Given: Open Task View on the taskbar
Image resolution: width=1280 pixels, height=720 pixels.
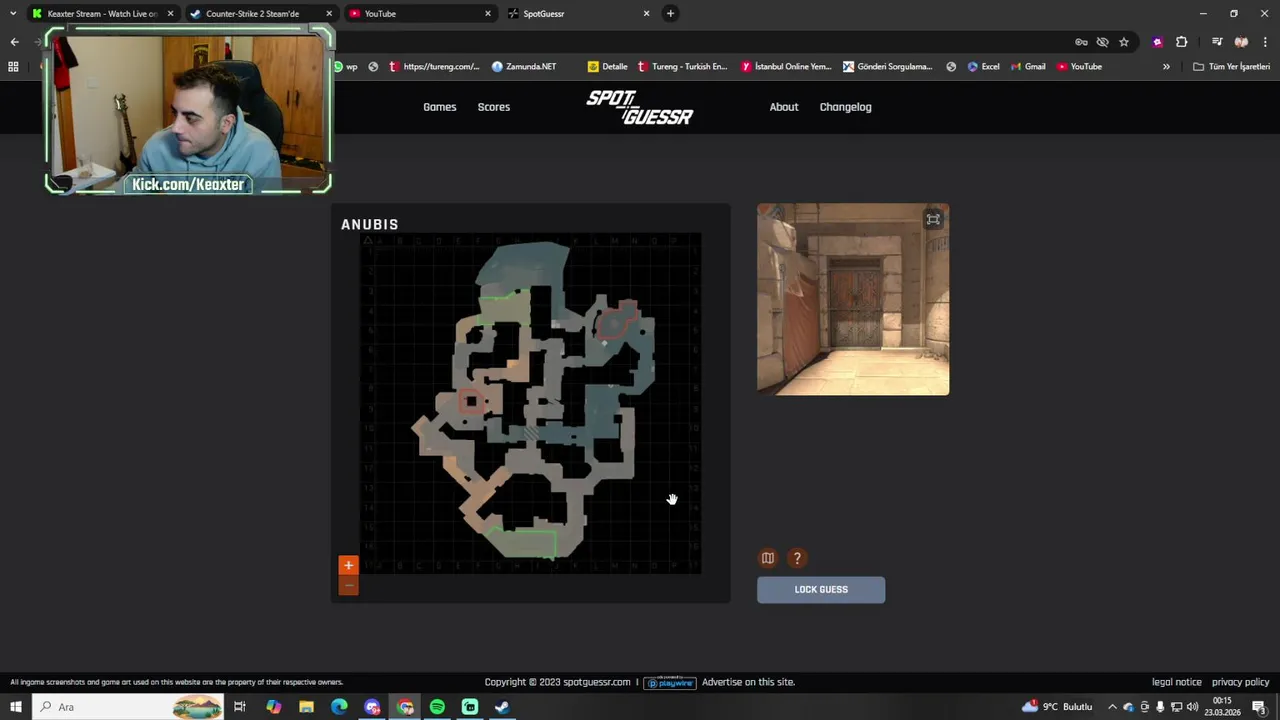Looking at the screenshot, I should tap(240, 707).
